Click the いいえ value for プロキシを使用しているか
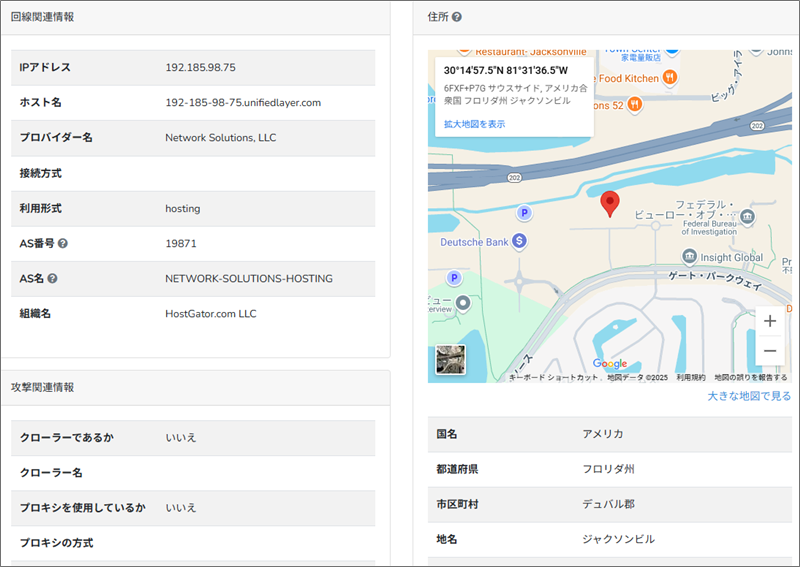This screenshot has height=567, width=800. tap(181, 508)
